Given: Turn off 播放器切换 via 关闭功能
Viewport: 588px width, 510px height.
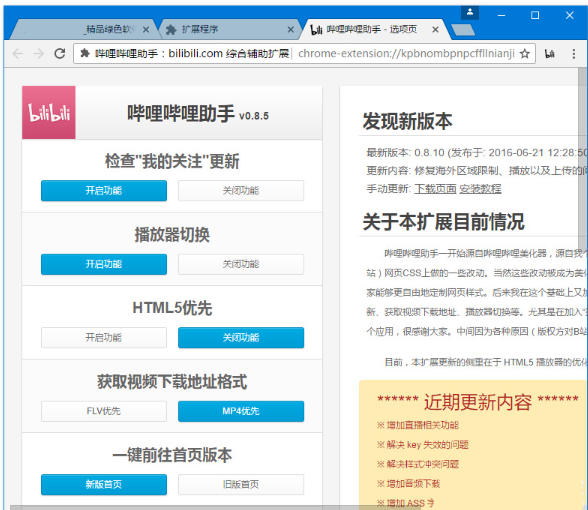Looking at the screenshot, I should pos(241,264).
